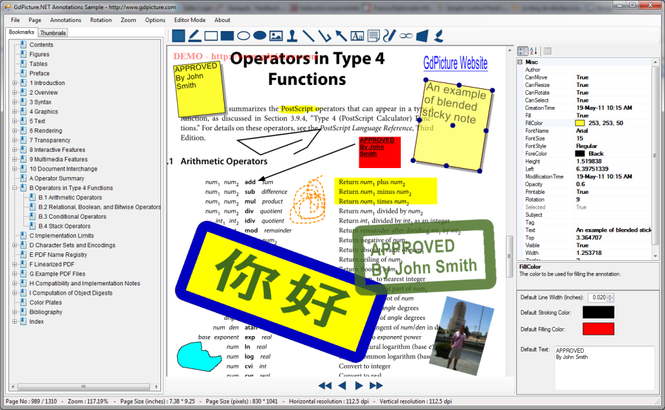The height and width of the screenshot is (410, 665).
Task: Go to the first page
Action: pos(325,385)
